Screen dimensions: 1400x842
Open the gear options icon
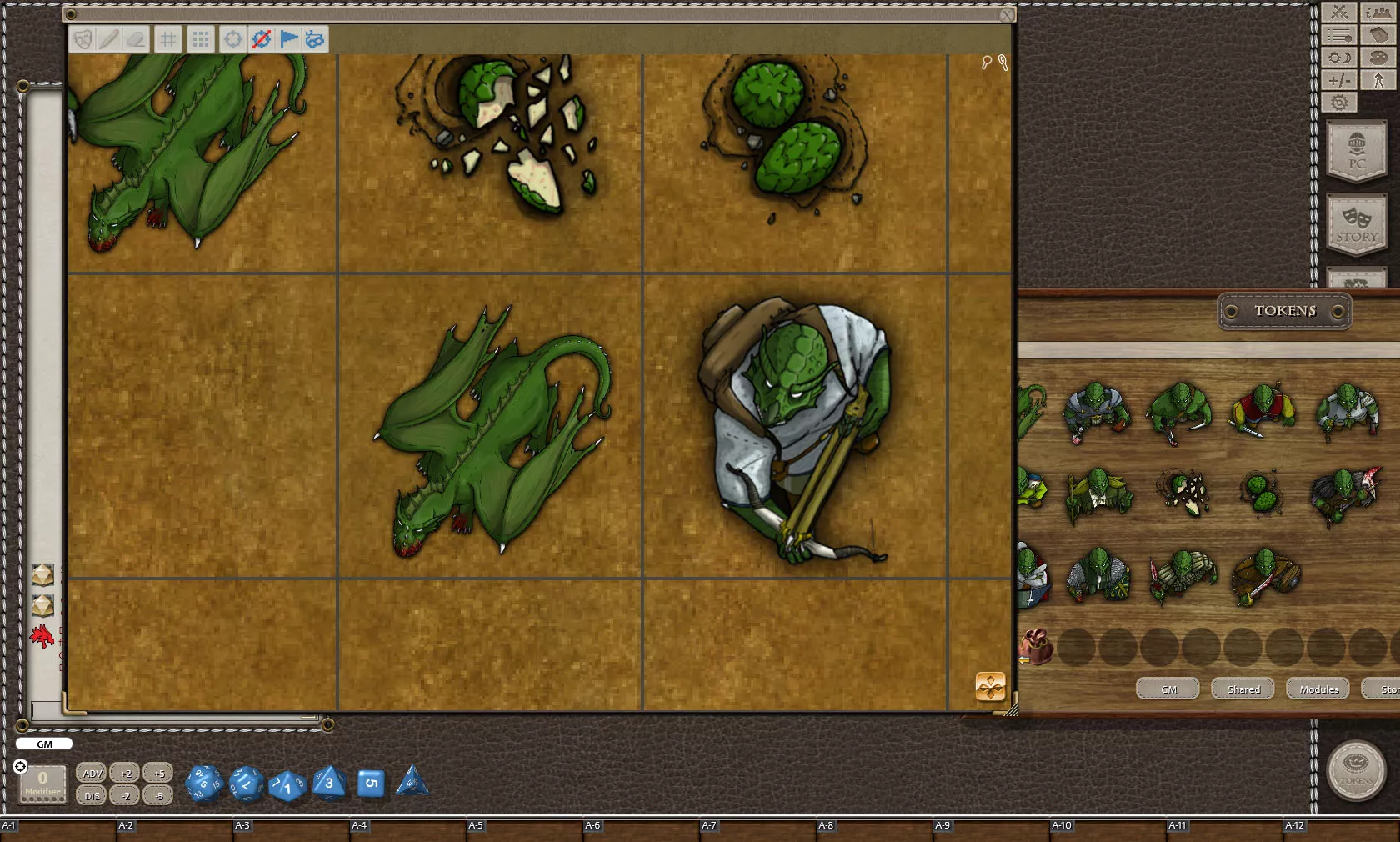coord(1339,103)
